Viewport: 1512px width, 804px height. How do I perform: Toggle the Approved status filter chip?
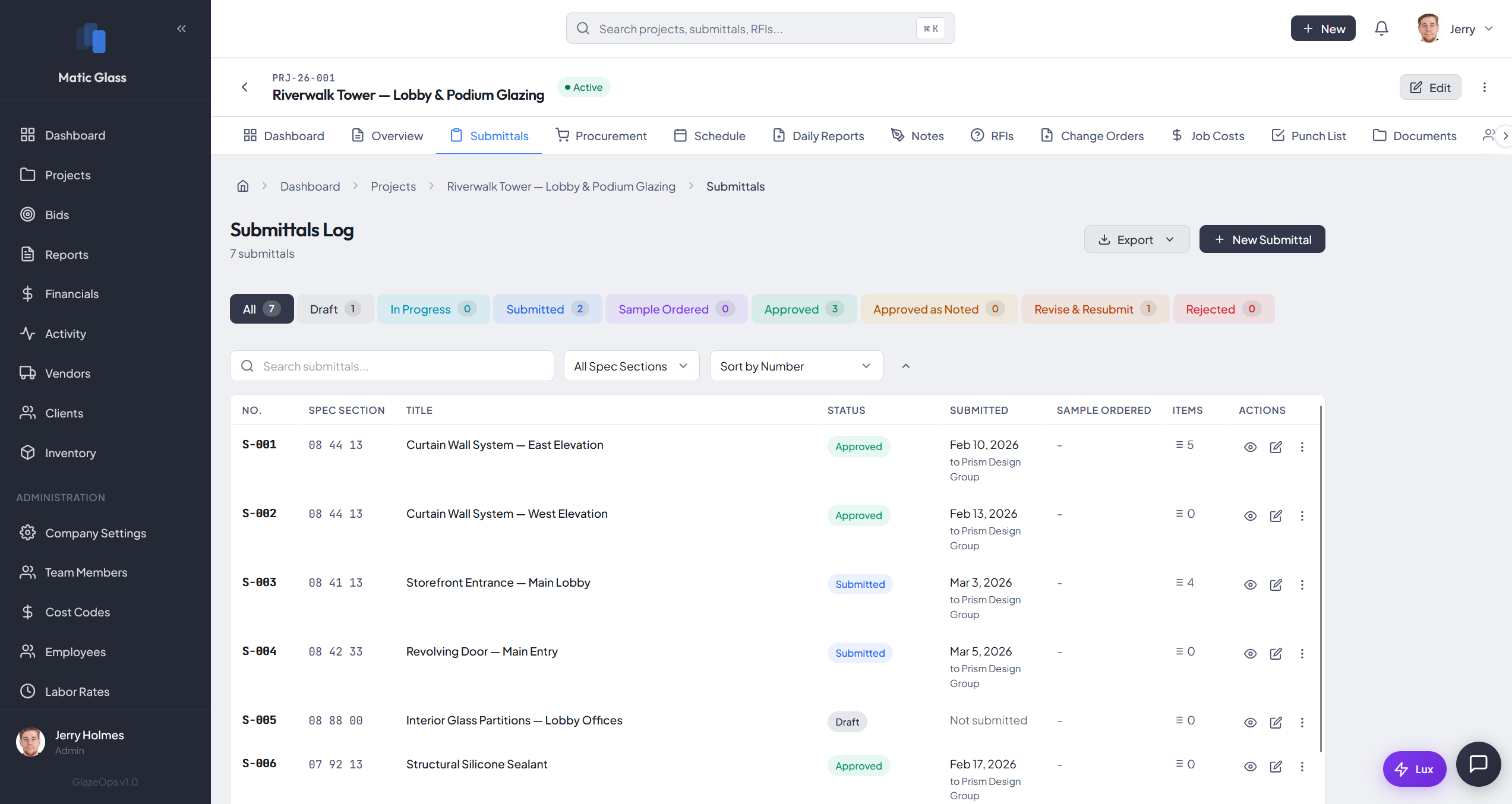coord(804,309)
